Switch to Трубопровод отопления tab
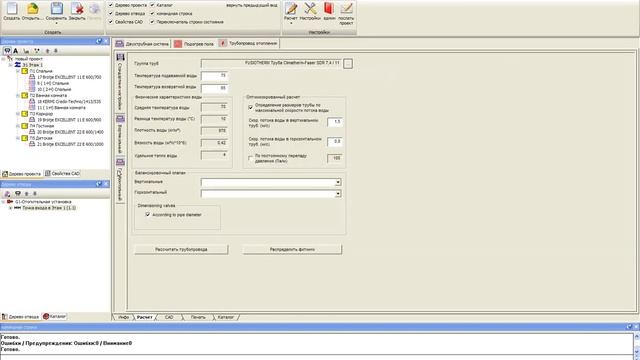The image size is (640, 360). pyautogui.click(x=248, y=43)
